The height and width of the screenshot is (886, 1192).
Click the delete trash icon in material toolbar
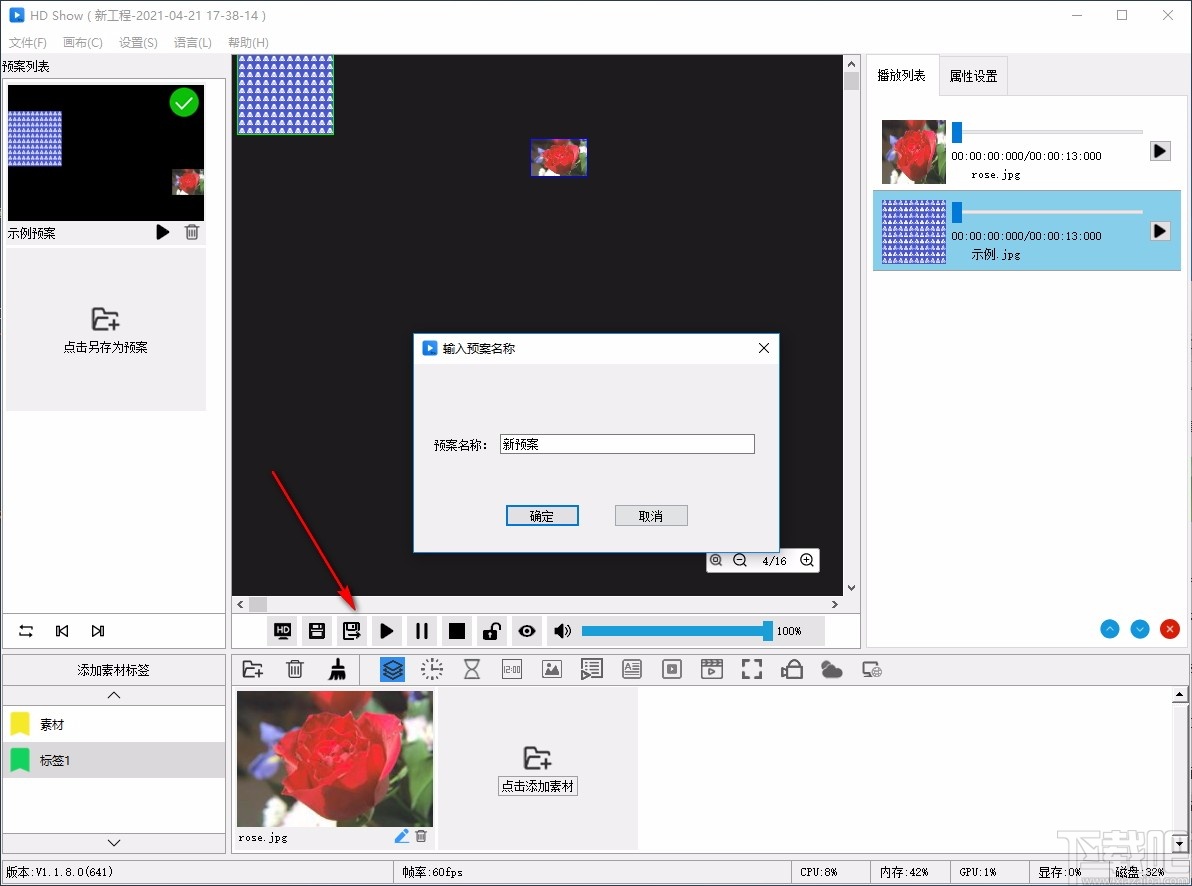coord(294,669)
